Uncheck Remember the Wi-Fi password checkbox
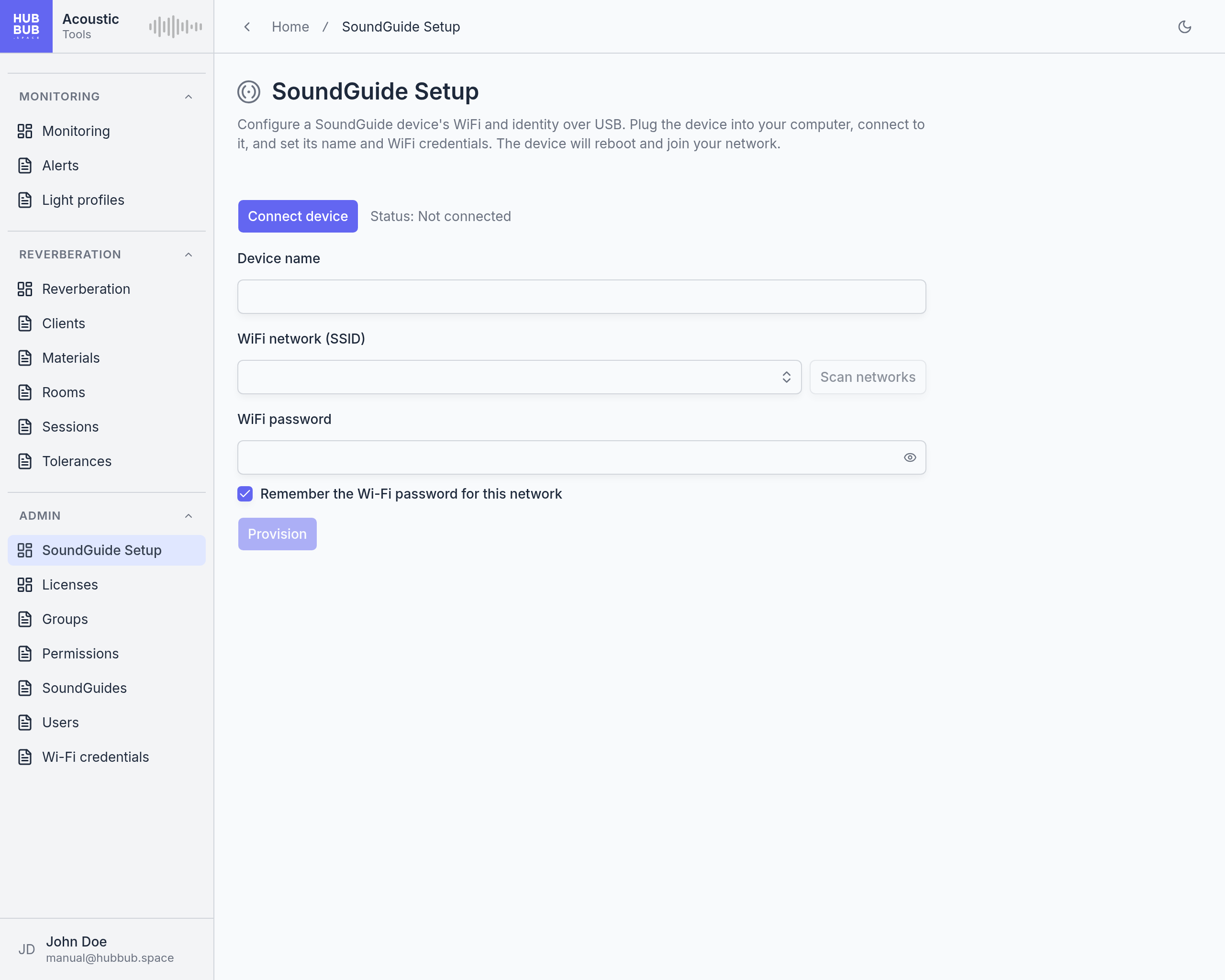 click(245, 494)
